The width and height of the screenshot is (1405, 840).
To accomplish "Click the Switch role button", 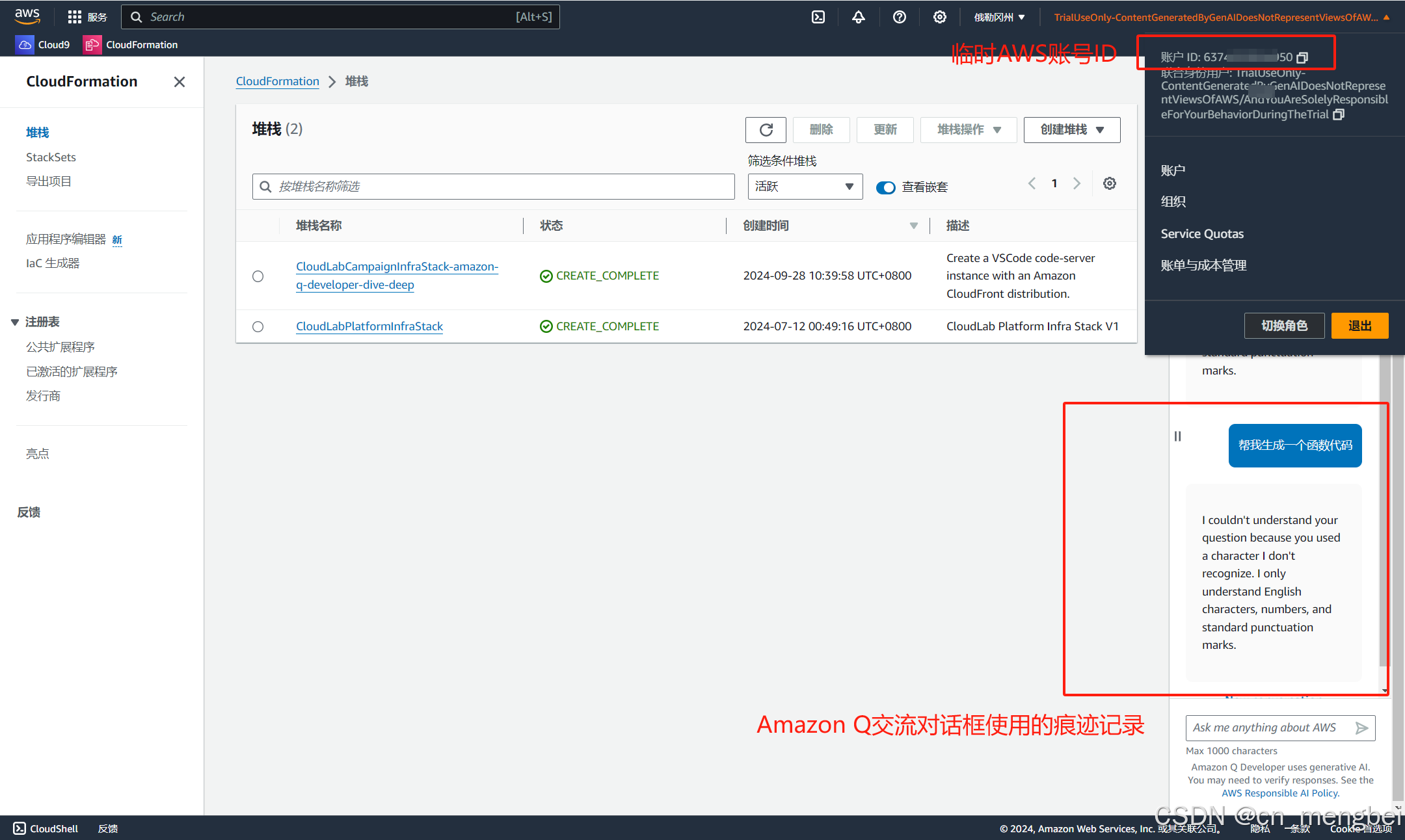I will click(x=1284, y=326).
